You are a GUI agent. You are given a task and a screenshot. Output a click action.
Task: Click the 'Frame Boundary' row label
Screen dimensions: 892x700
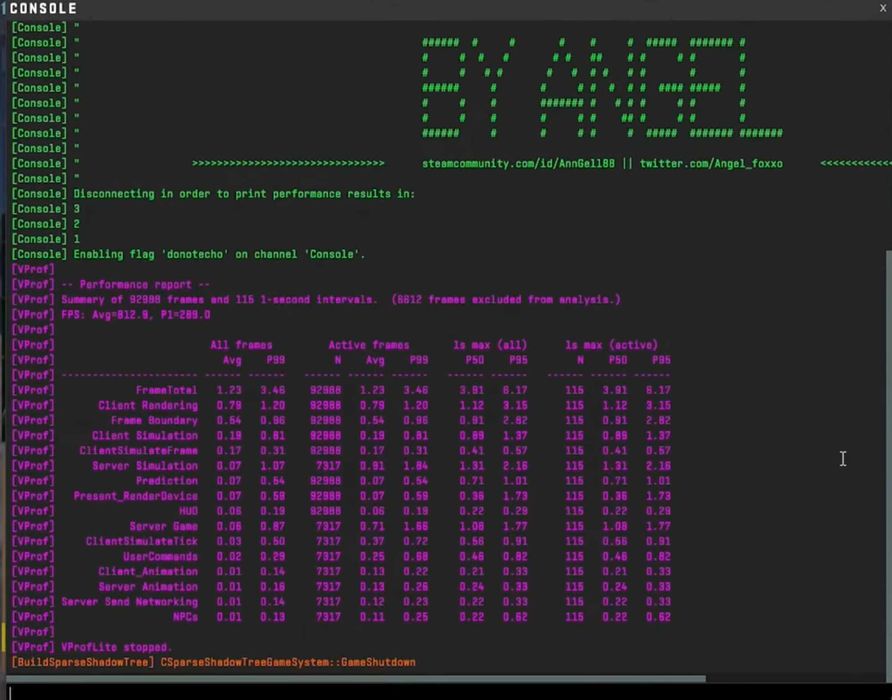pyautogui.click(x=154, y=421)
